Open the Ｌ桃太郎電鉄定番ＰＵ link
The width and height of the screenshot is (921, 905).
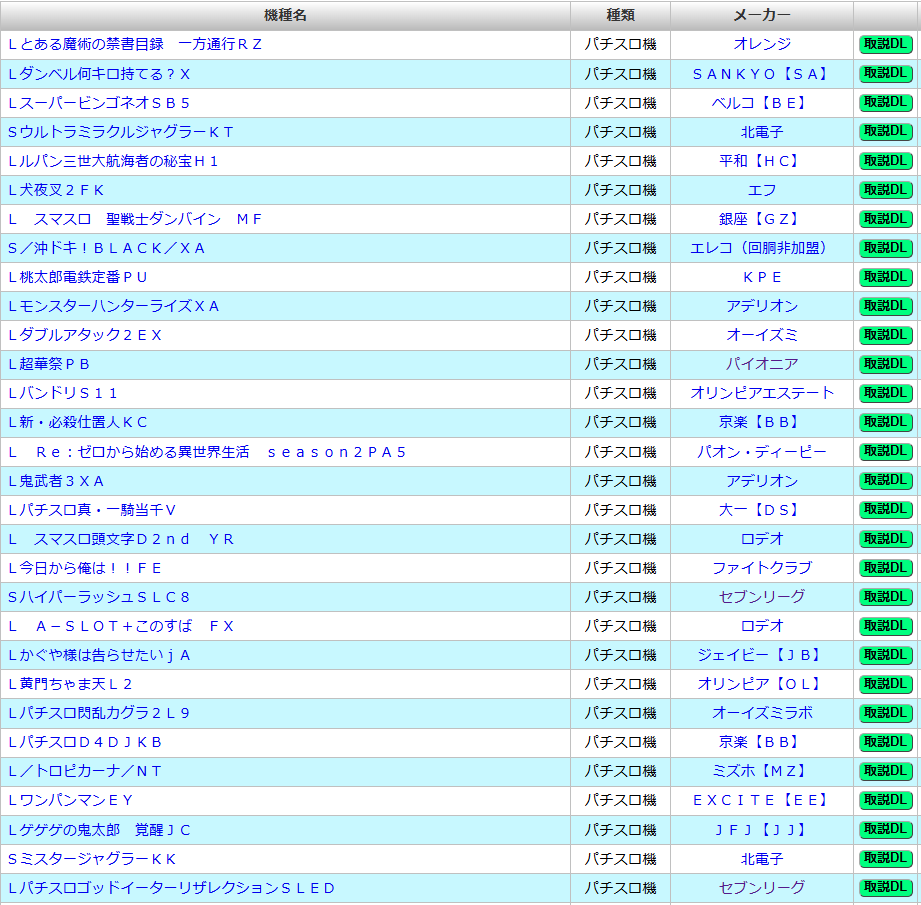(78, 277)
